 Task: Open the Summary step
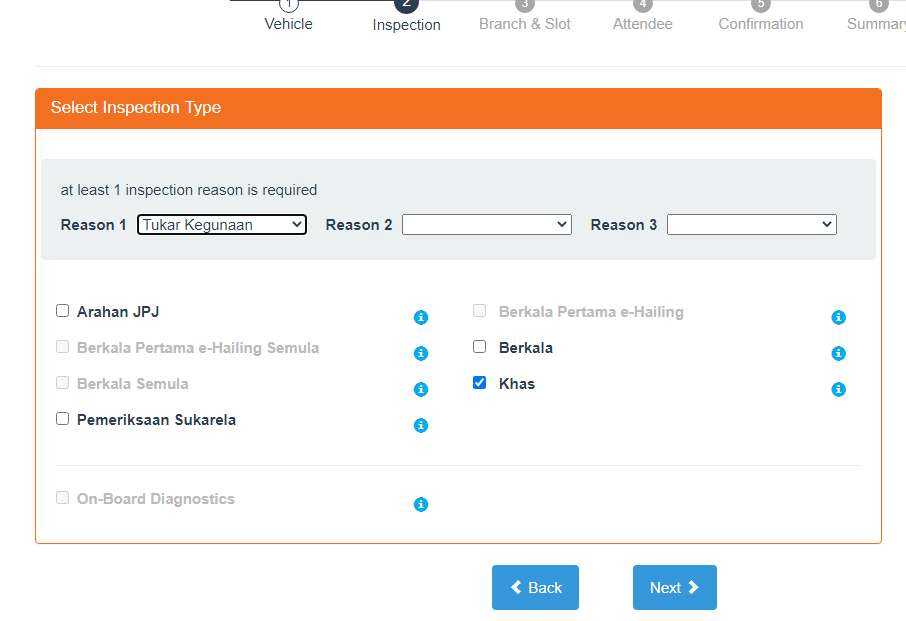click(x=878, y=16)
